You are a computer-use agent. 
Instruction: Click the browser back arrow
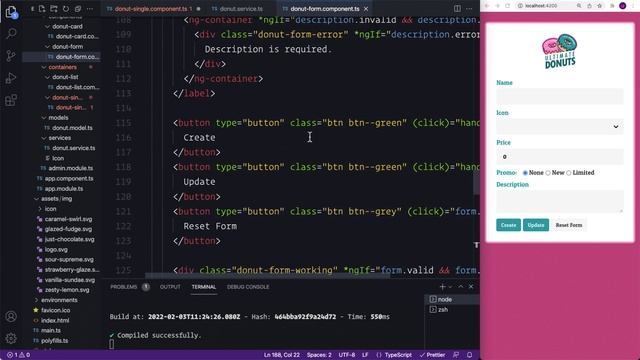tap(487, 6)
